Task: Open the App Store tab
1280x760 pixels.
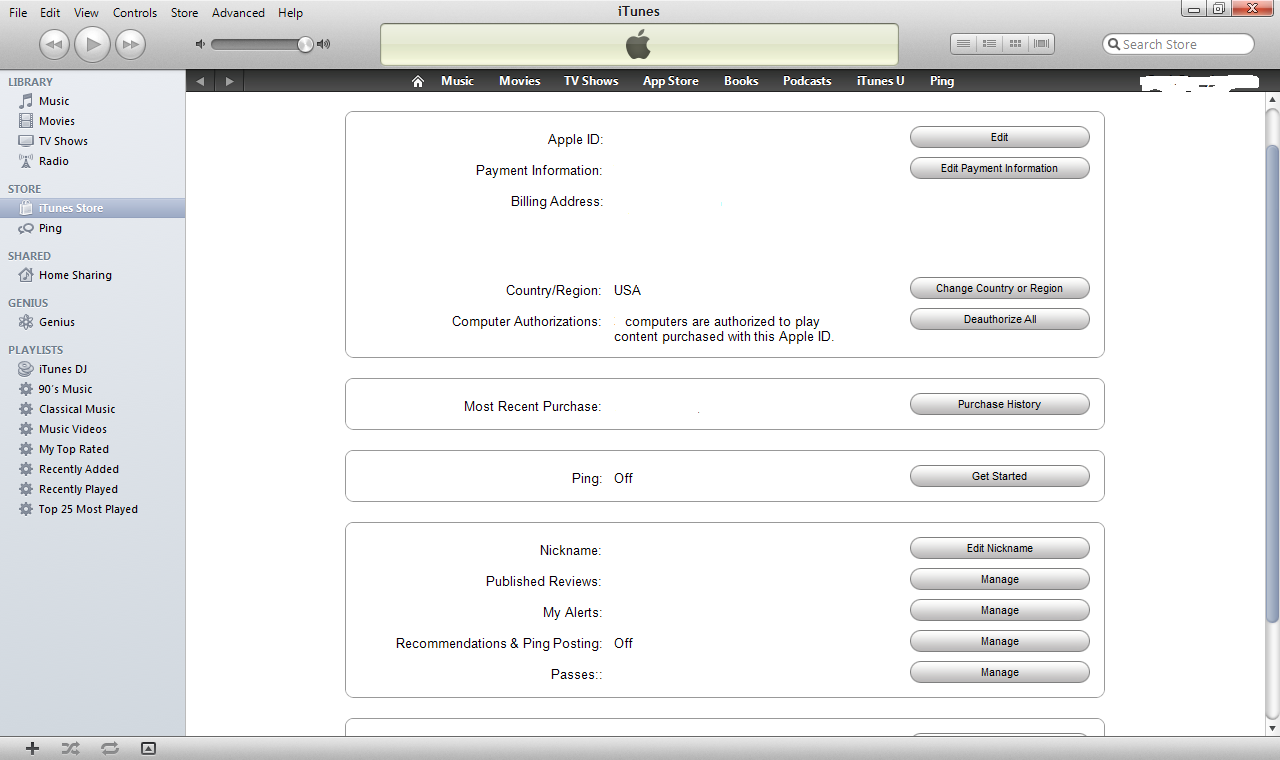Action: 671,81
